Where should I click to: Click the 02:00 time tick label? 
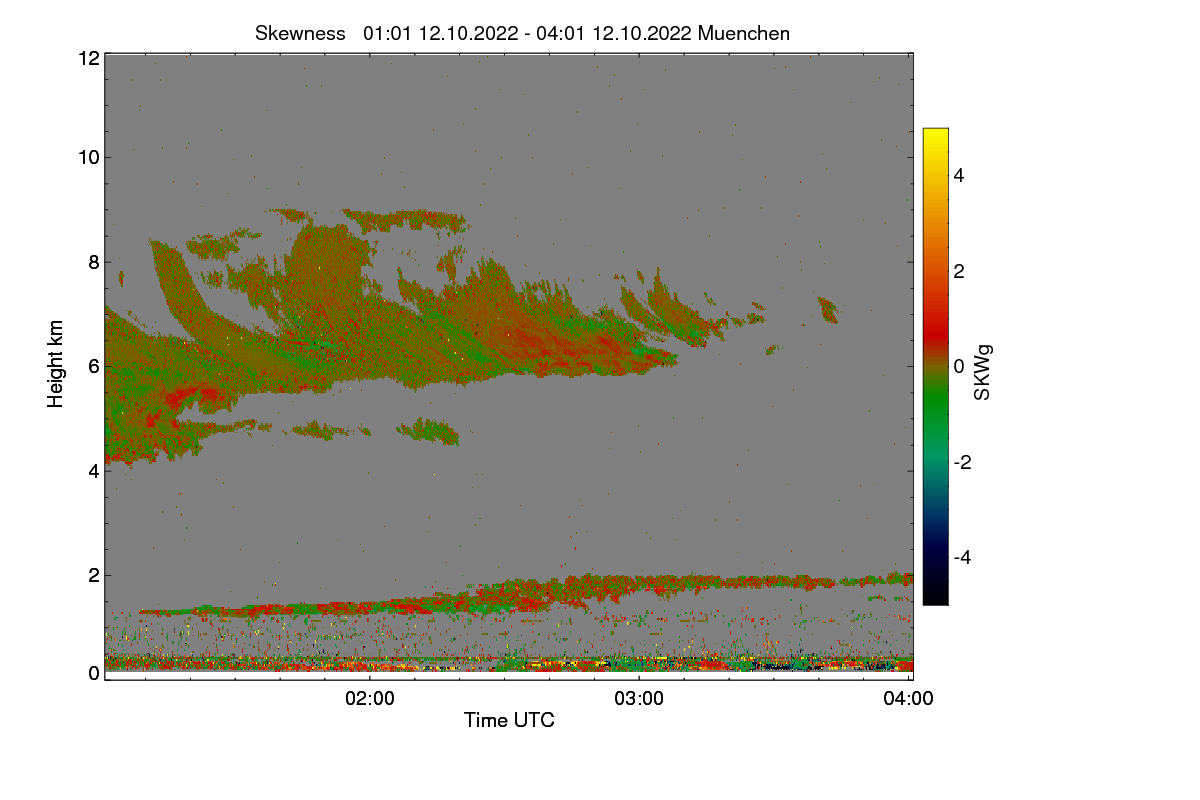pos(370,699)
